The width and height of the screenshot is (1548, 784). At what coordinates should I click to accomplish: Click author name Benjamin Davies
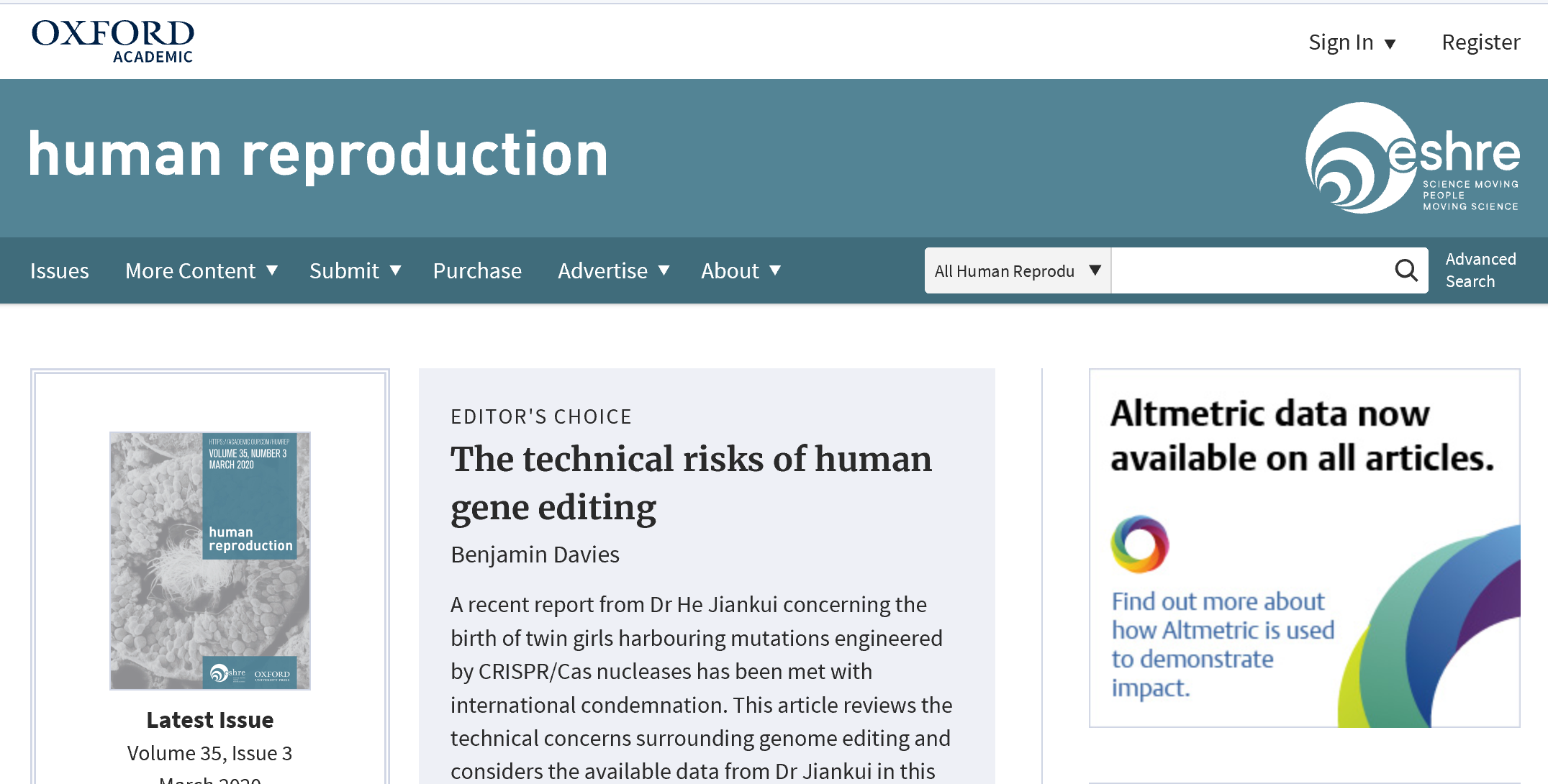(x=535, y=555)
